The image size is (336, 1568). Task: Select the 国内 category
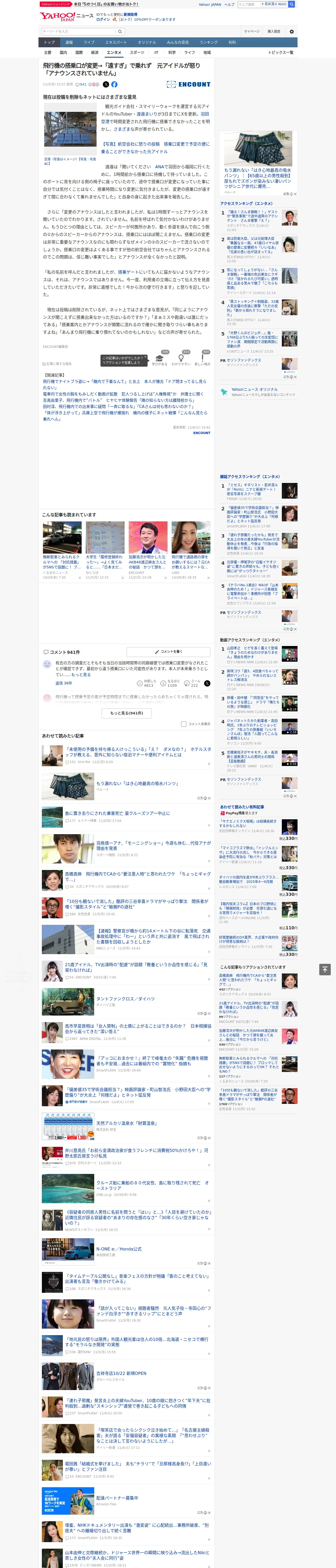pos(63,52)
